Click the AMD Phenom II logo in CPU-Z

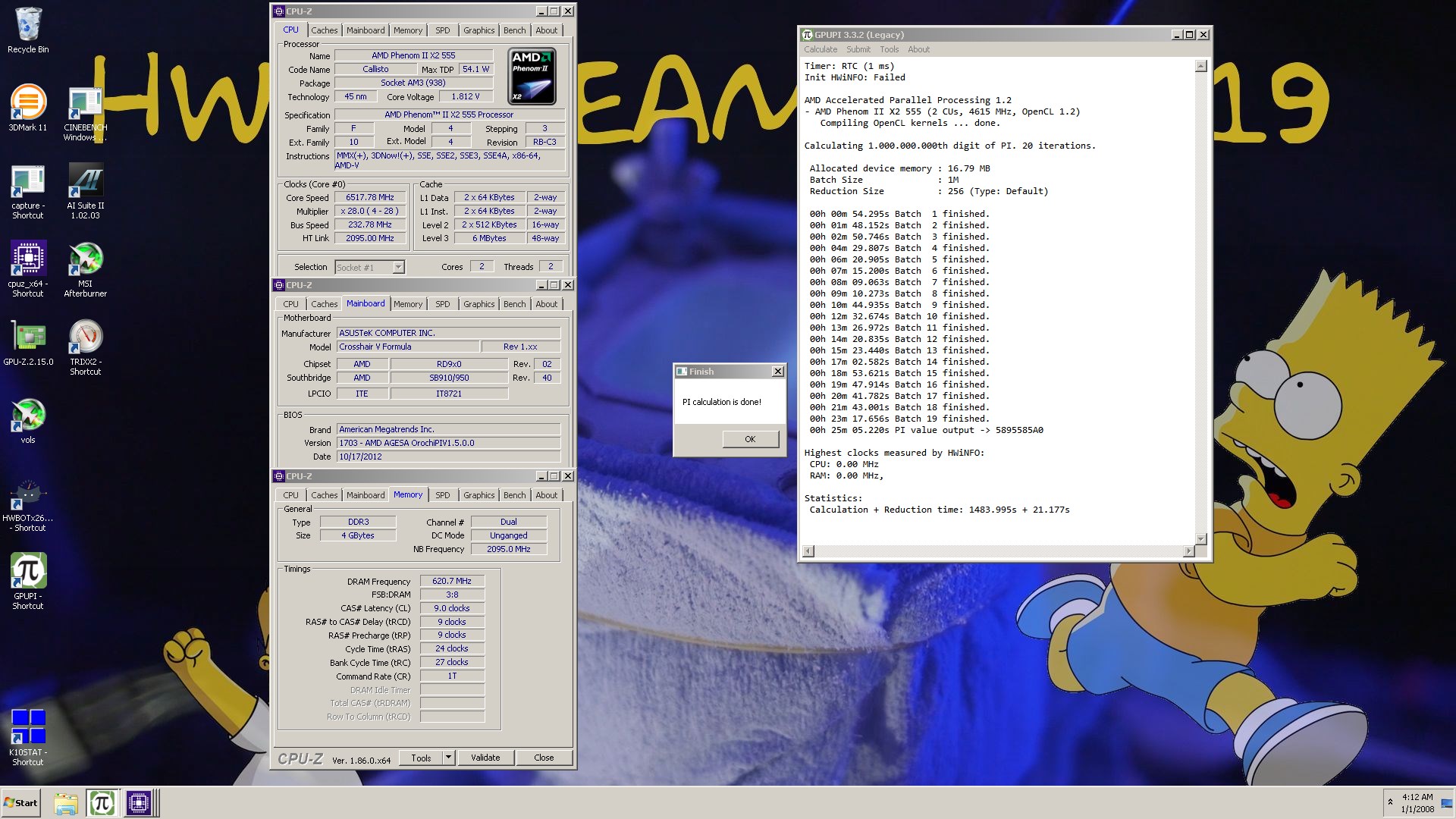point(532,77)
